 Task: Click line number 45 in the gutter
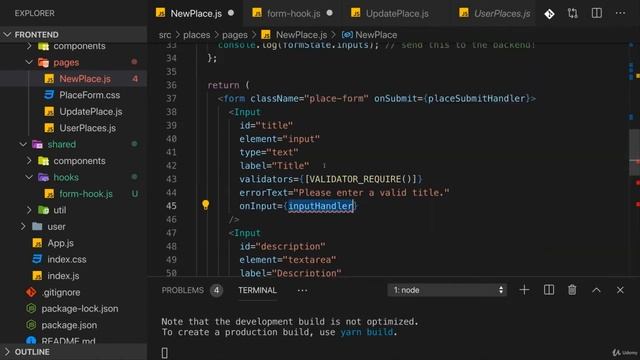(x=171, y=206)
